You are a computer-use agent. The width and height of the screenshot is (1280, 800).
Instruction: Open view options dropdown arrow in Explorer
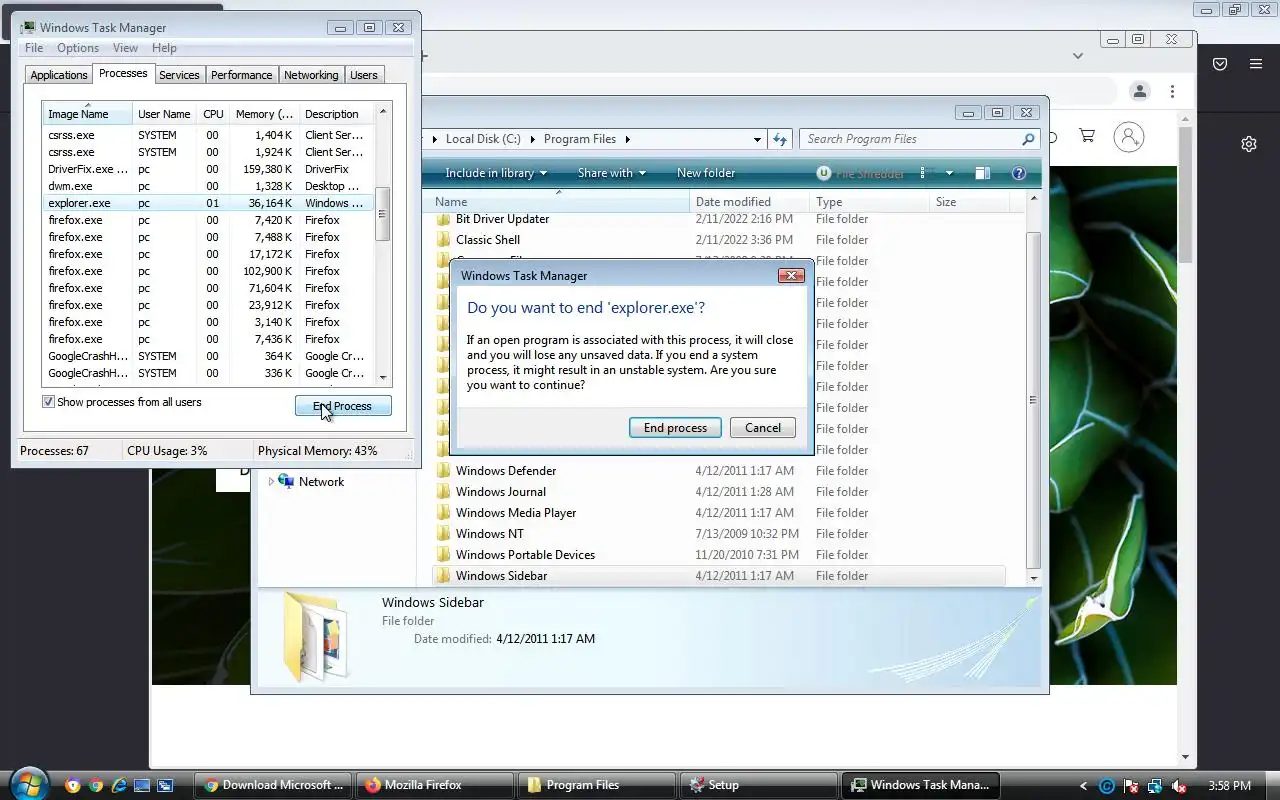949,173
